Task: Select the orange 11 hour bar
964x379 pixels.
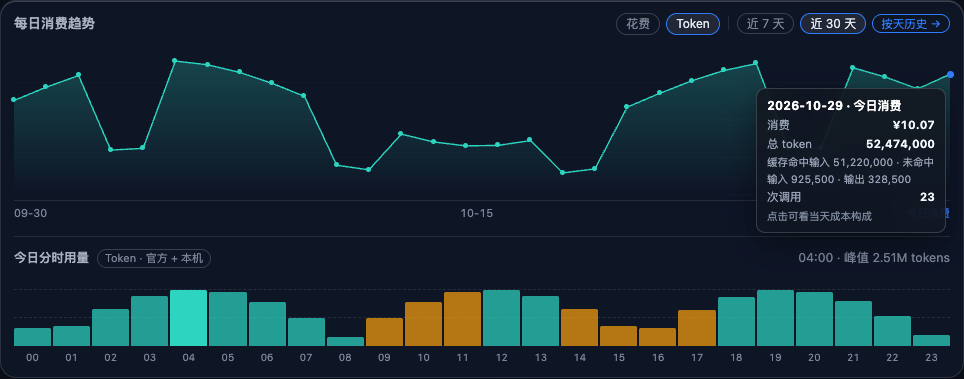Action: (x=462, y=319)
